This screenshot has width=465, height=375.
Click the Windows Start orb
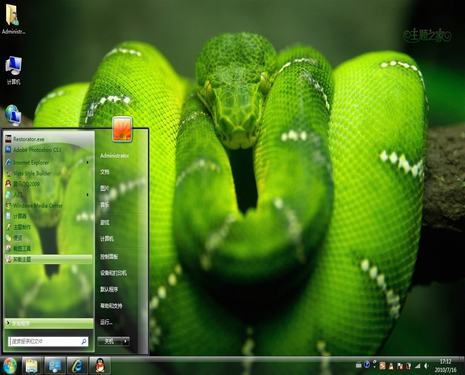[x=9, y=366]
